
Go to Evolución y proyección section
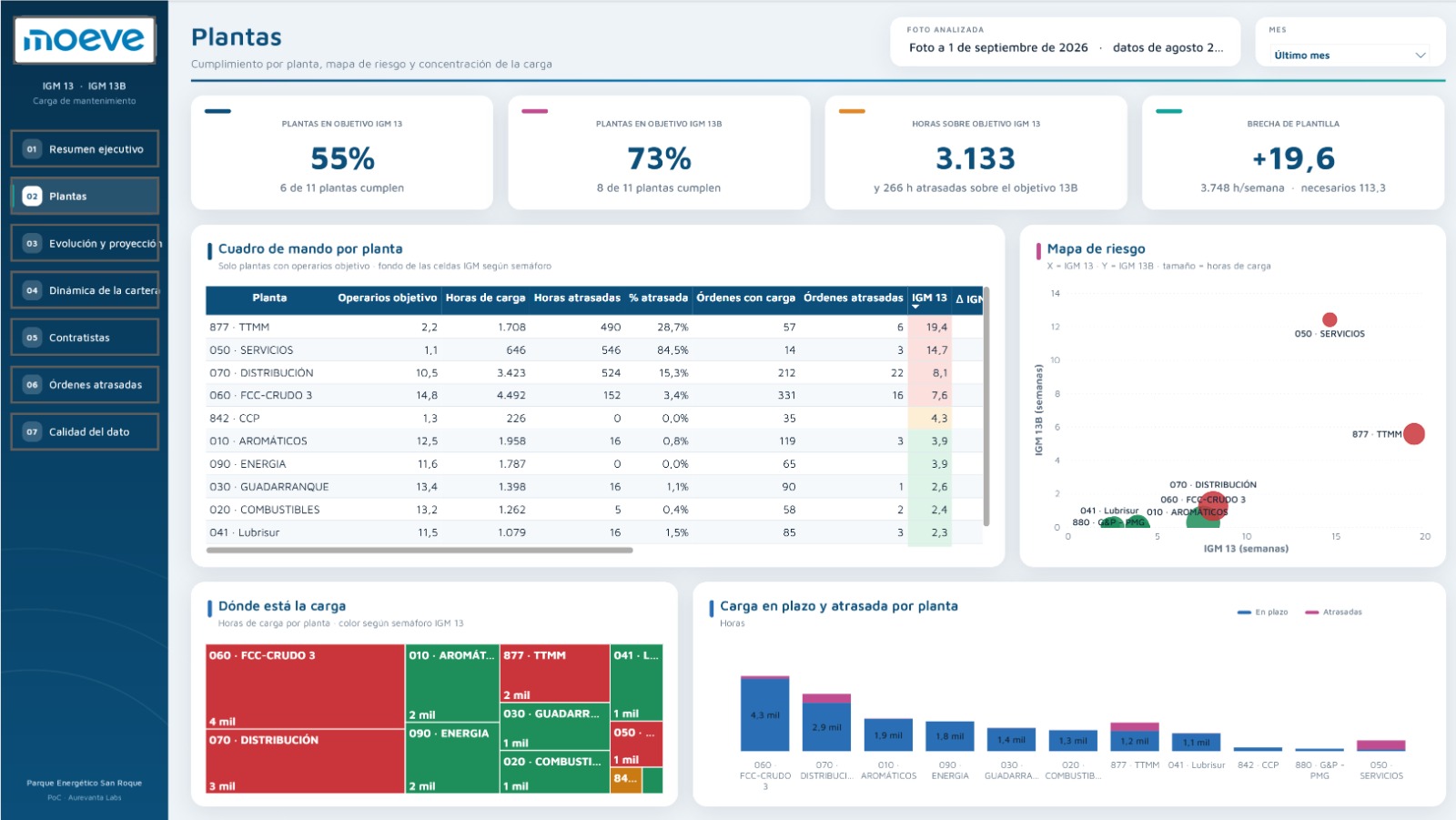click(x=85, y=243)
